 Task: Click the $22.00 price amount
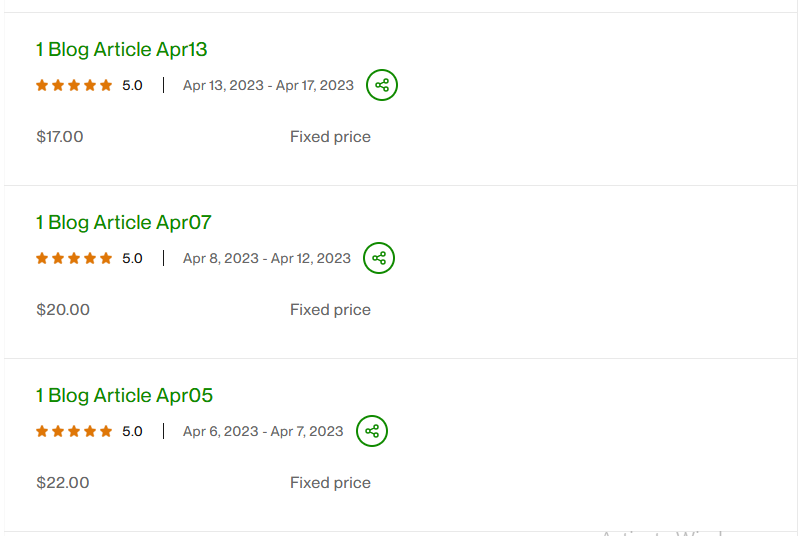63,483
